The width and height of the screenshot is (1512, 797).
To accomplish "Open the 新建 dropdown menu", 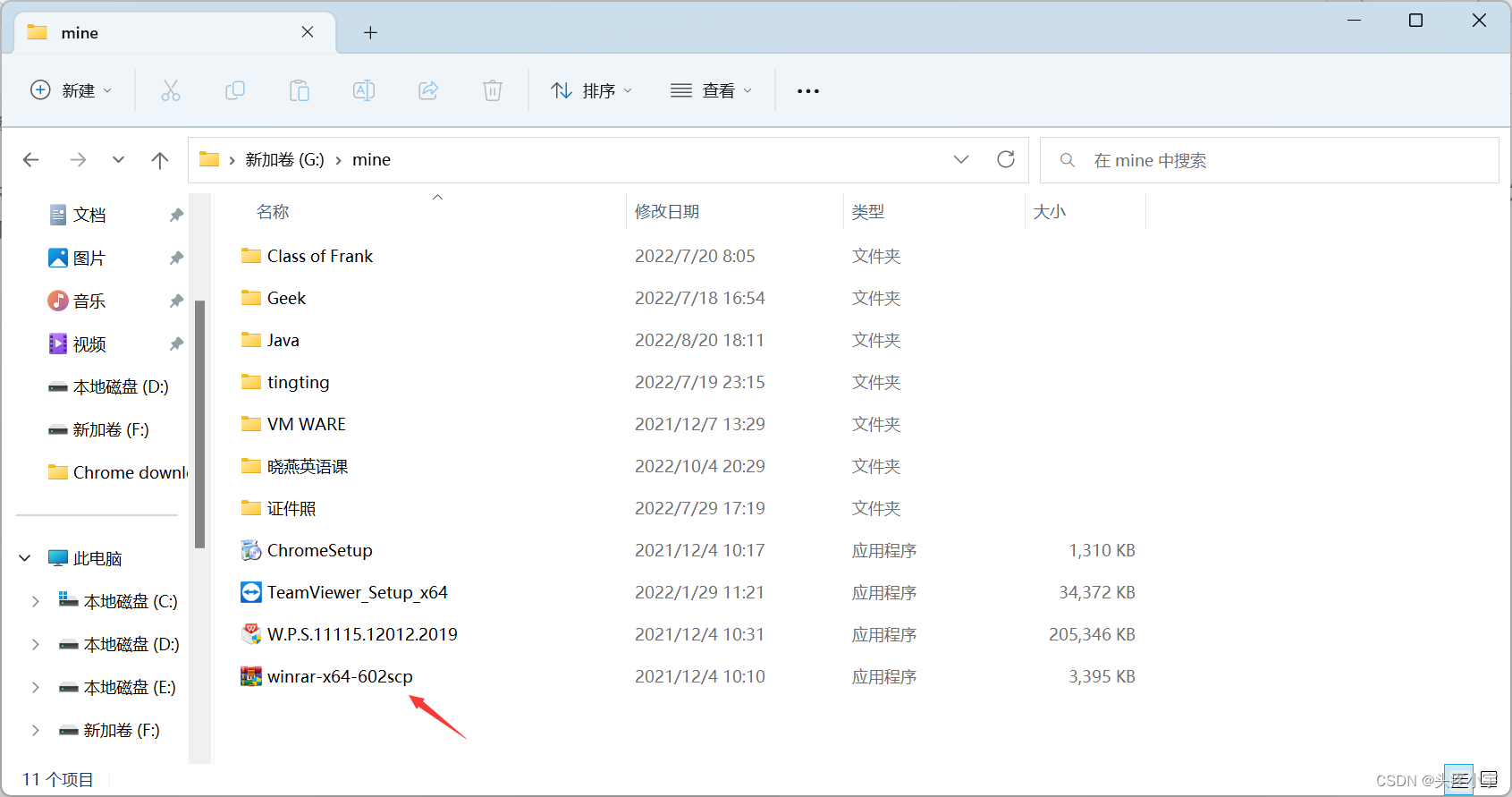I will [72, 90].
